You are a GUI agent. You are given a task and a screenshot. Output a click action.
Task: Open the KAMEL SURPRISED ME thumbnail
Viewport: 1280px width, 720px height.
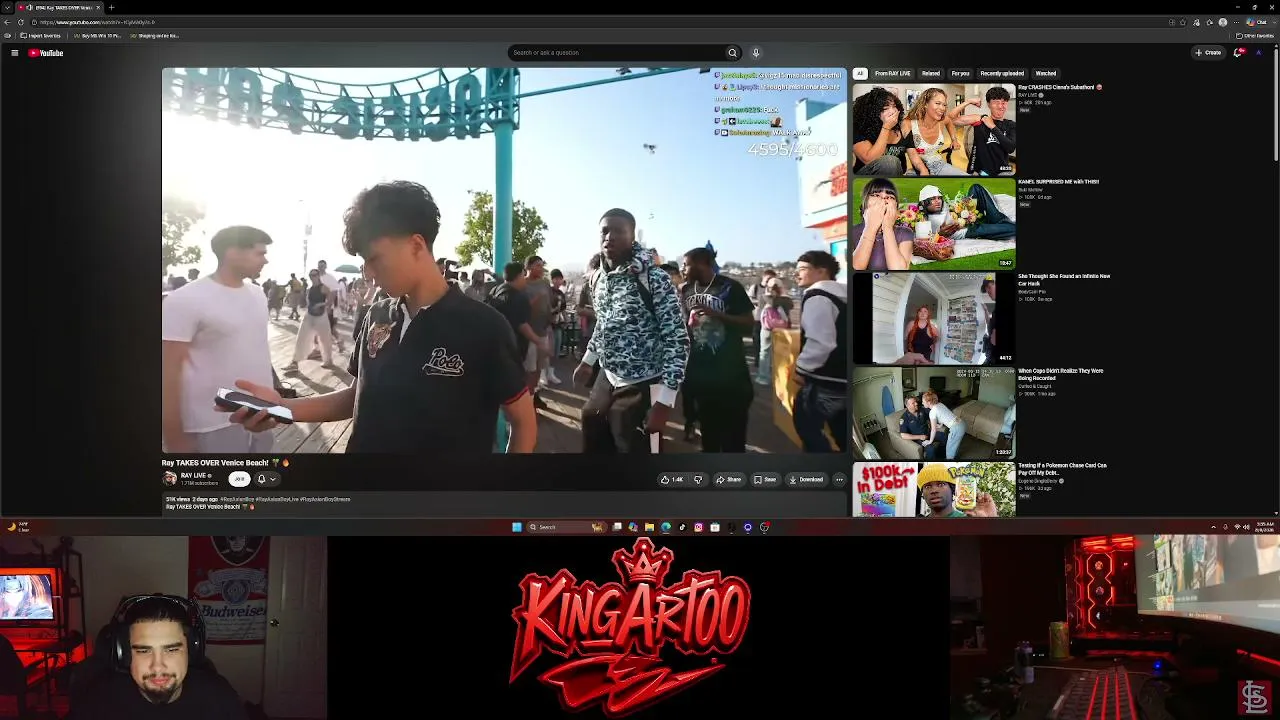point(934,223)
